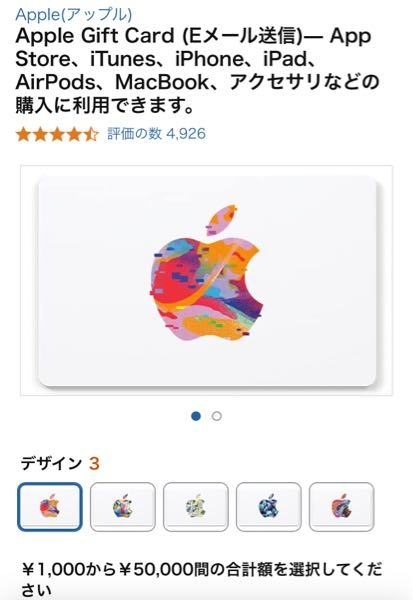Open the Apple(アップル) brand link
Viewport: 413px width, 600px height.
click(x=73, y=15)
